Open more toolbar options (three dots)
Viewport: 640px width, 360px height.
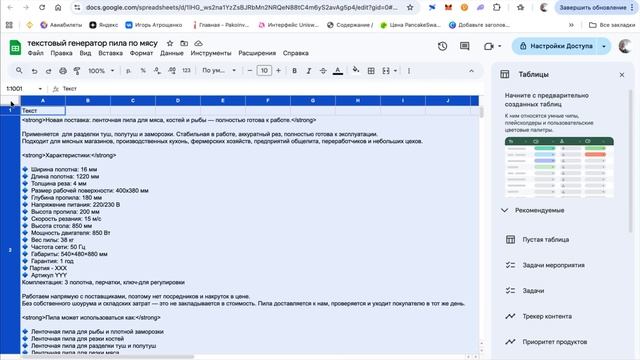[409, 71]
